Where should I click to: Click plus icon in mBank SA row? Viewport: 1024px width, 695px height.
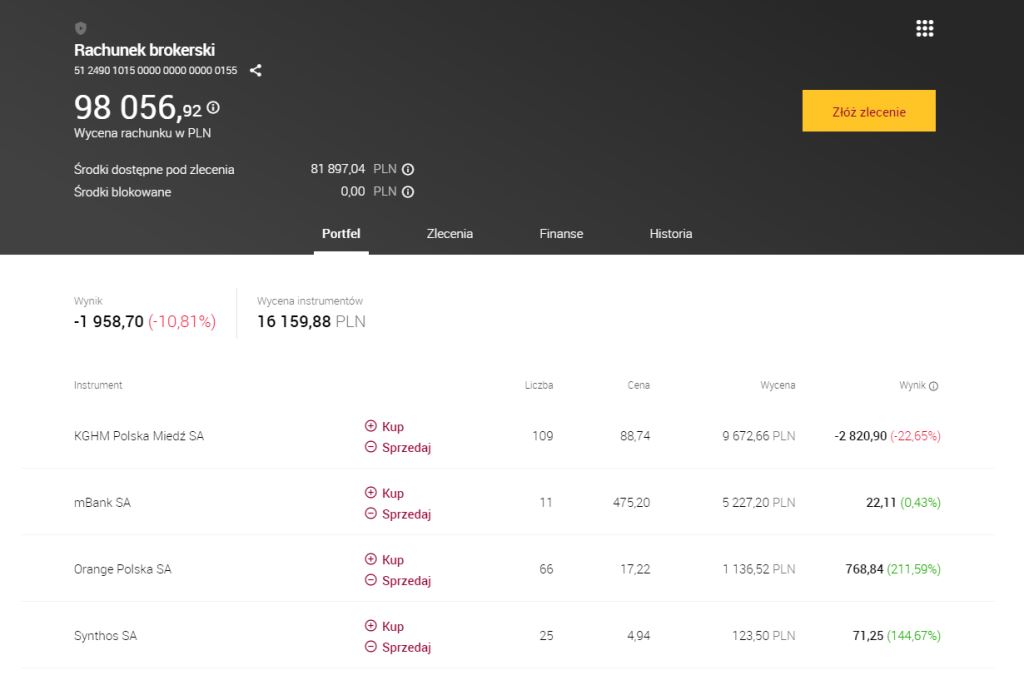coord(370,493)
